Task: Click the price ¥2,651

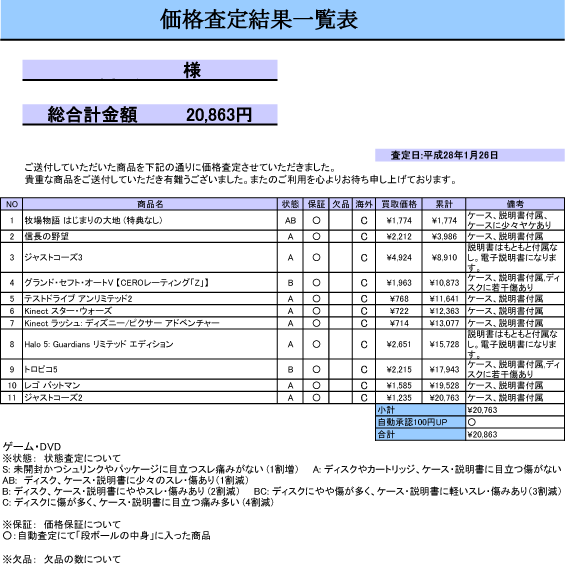Action: [399, 344]
